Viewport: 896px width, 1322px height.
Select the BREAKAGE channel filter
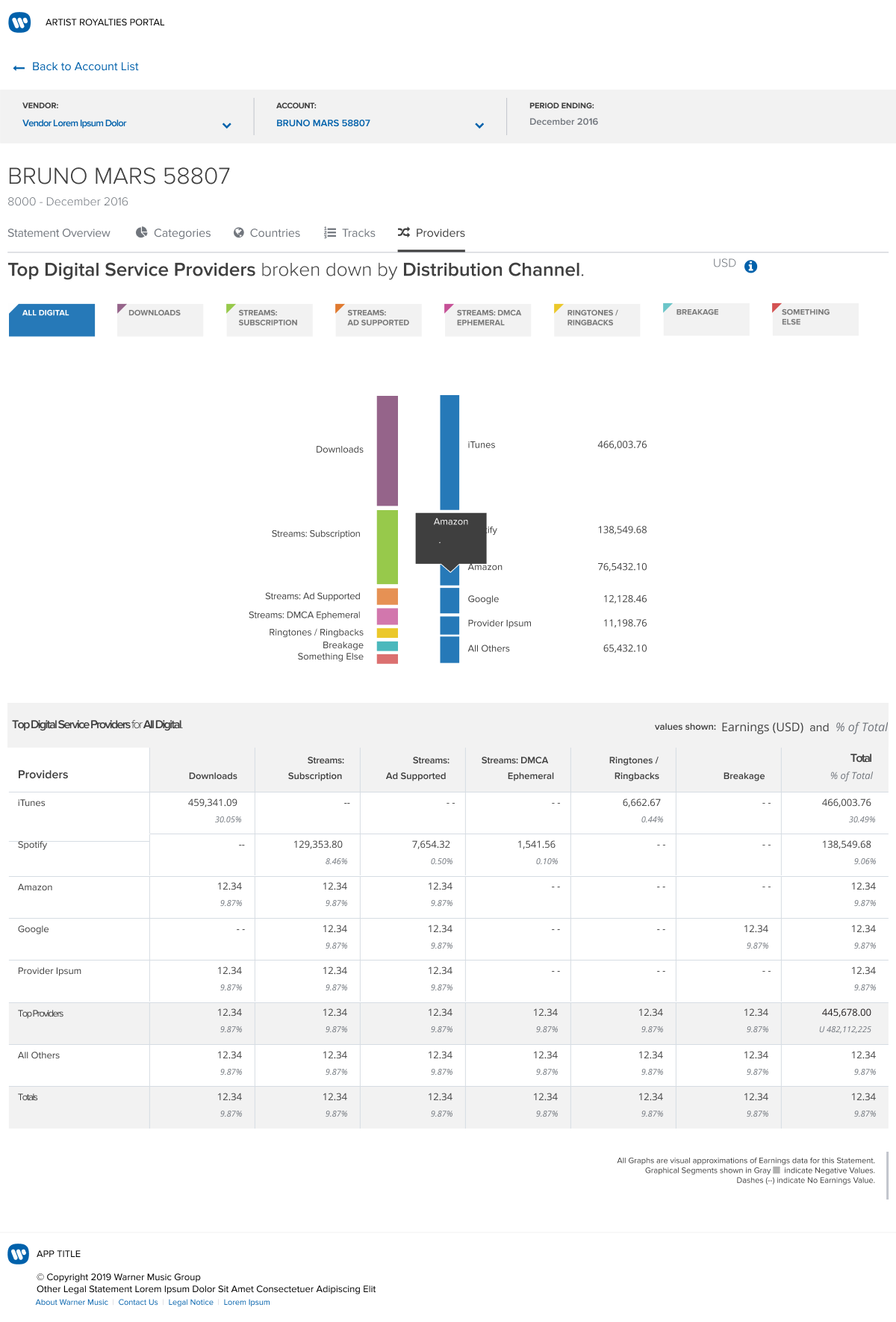pos(706,319)
